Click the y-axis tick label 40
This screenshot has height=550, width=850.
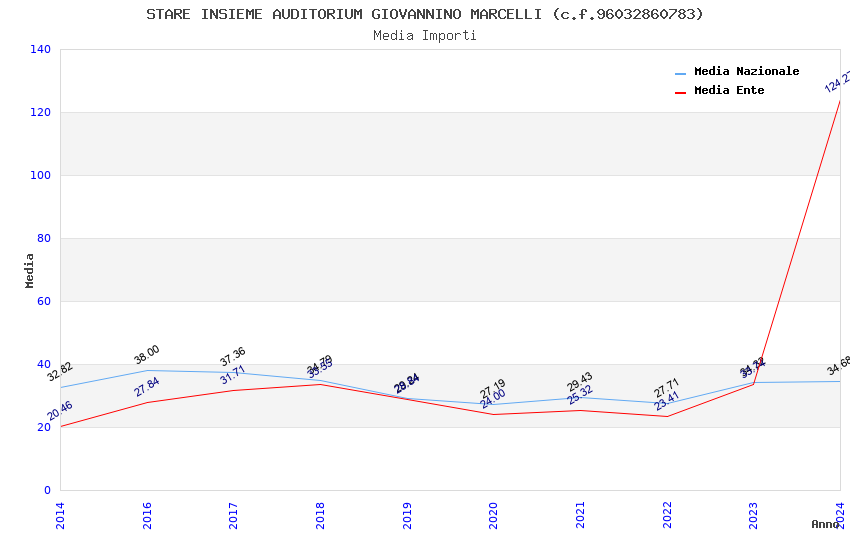point(44,364)
